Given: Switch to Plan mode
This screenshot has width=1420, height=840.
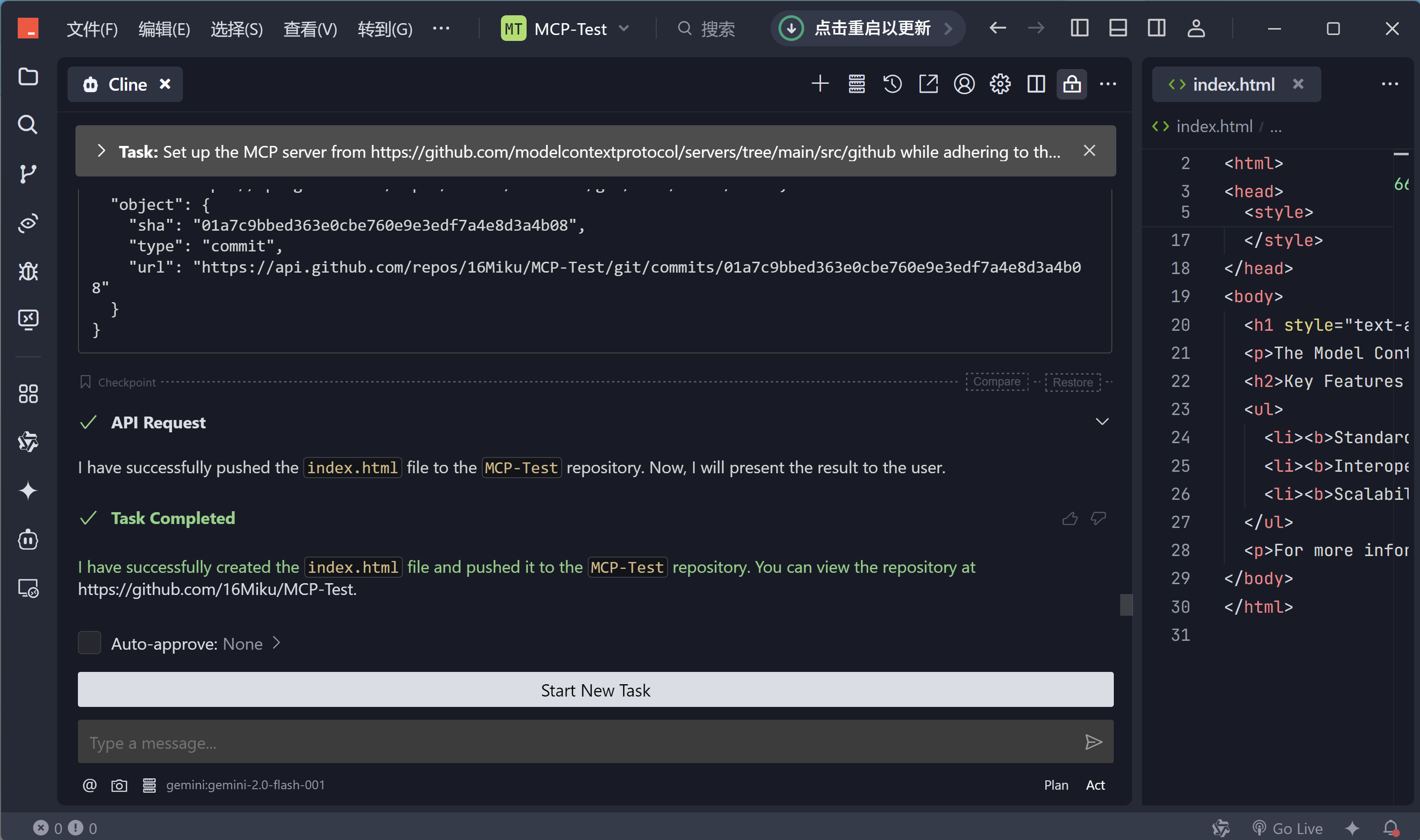Looking at the screenshot, I should 1056,785.
